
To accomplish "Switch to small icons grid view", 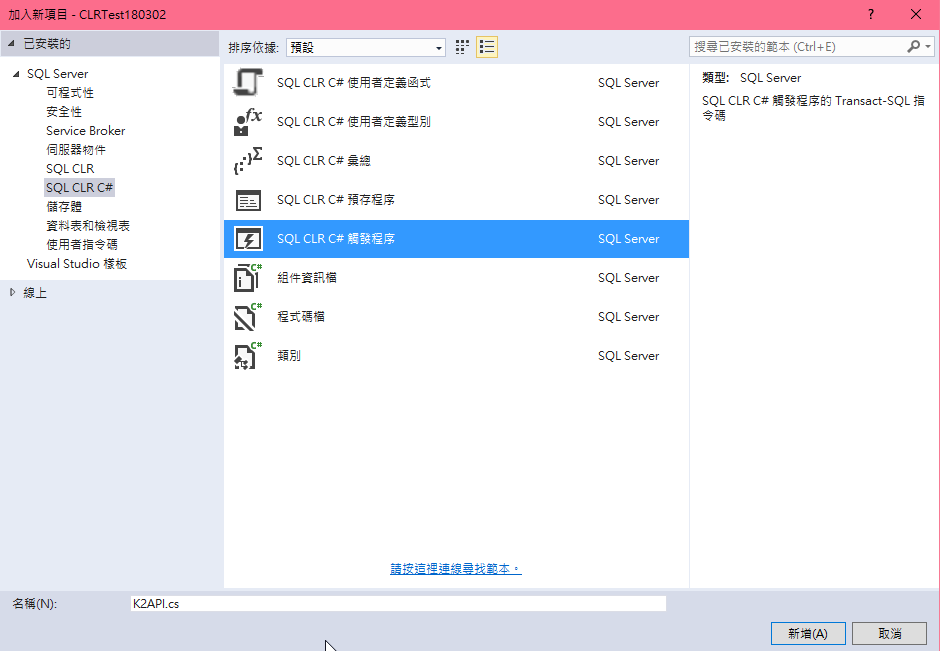I will (462, 47).
